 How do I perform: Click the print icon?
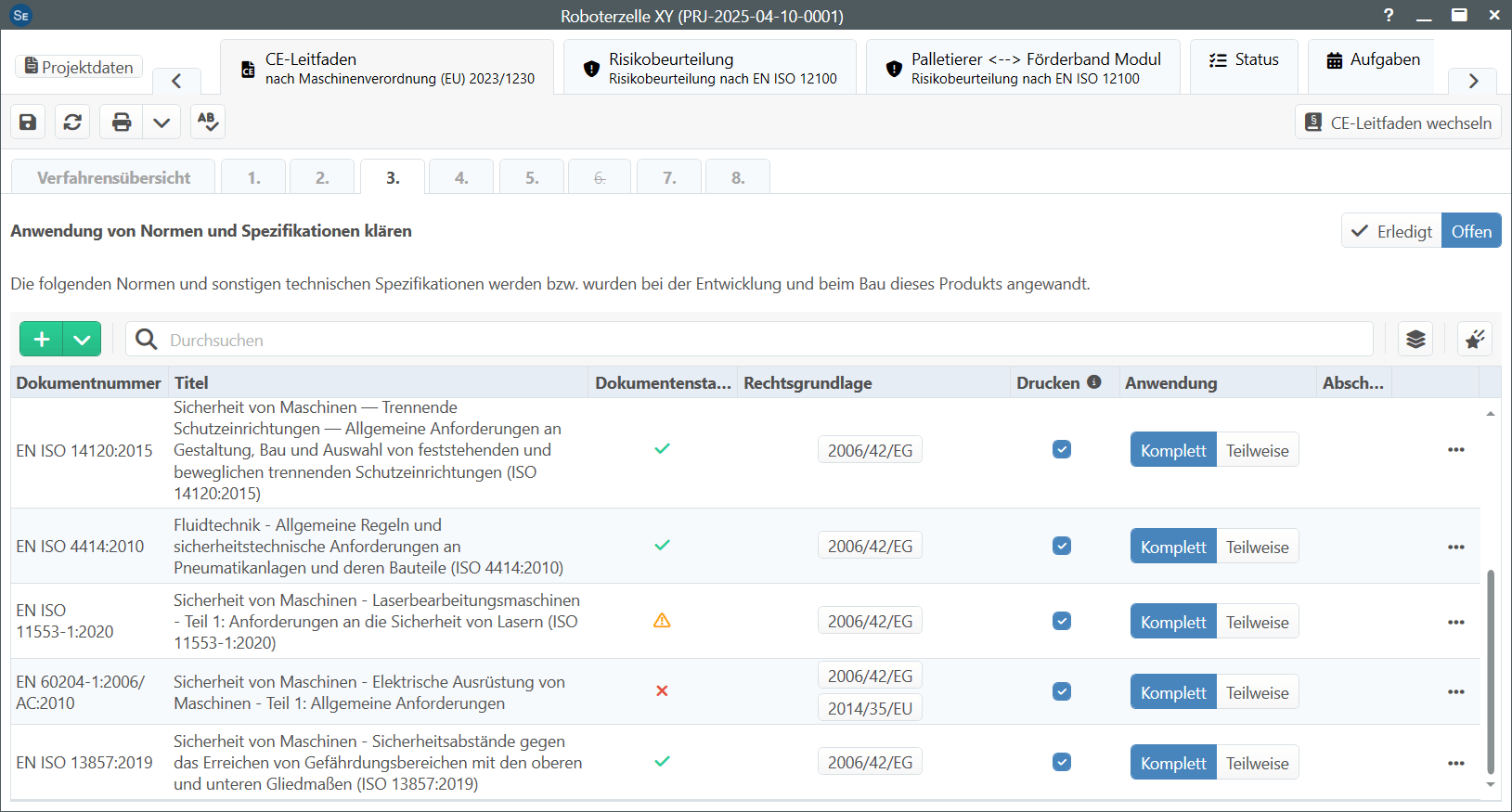click(x=122, y=122)
